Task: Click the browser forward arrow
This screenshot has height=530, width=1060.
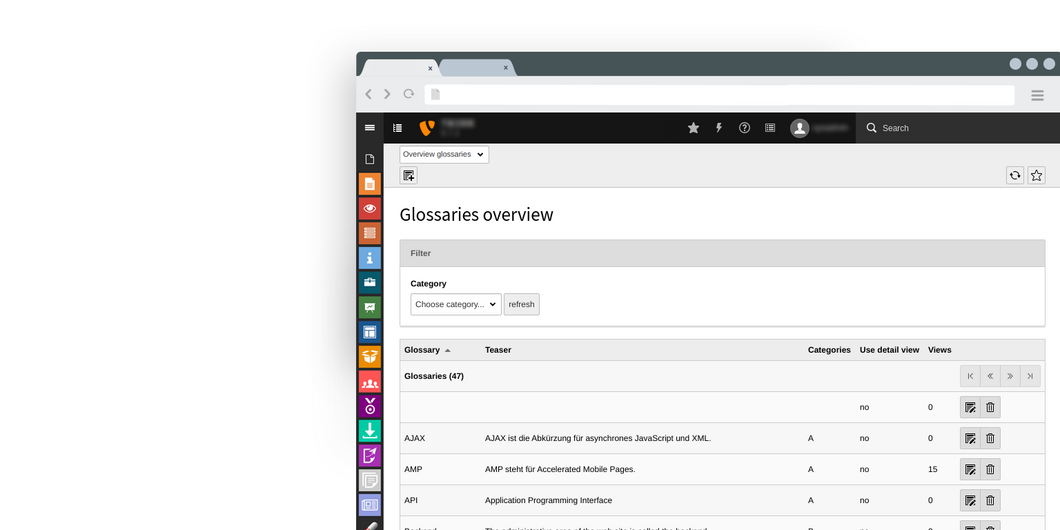Action: pos(387,95)
